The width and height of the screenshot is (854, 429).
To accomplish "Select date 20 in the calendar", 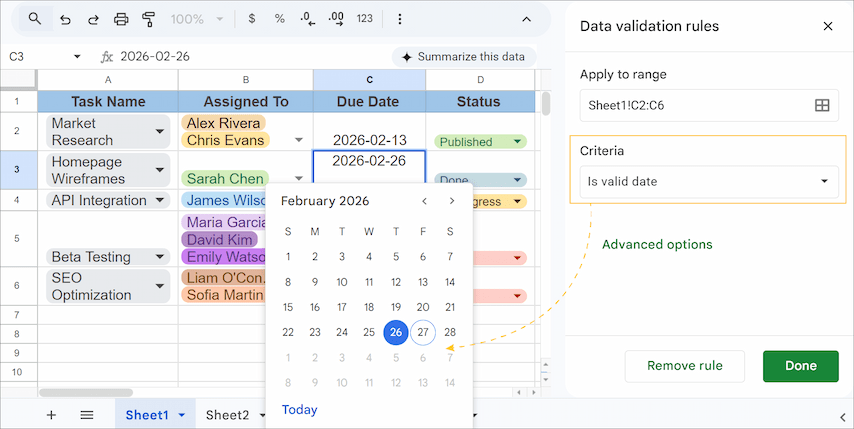I will [x=423, y=307].
